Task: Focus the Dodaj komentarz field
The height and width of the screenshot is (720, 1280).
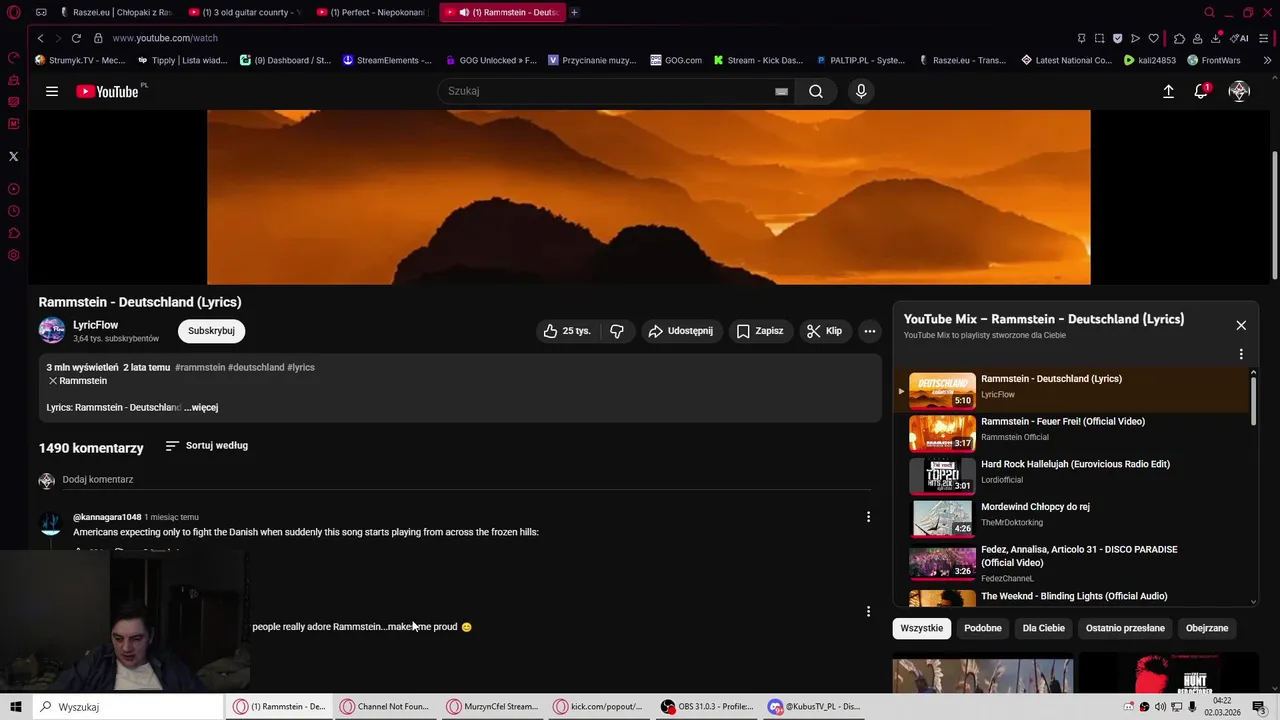Action: point(466,480)
